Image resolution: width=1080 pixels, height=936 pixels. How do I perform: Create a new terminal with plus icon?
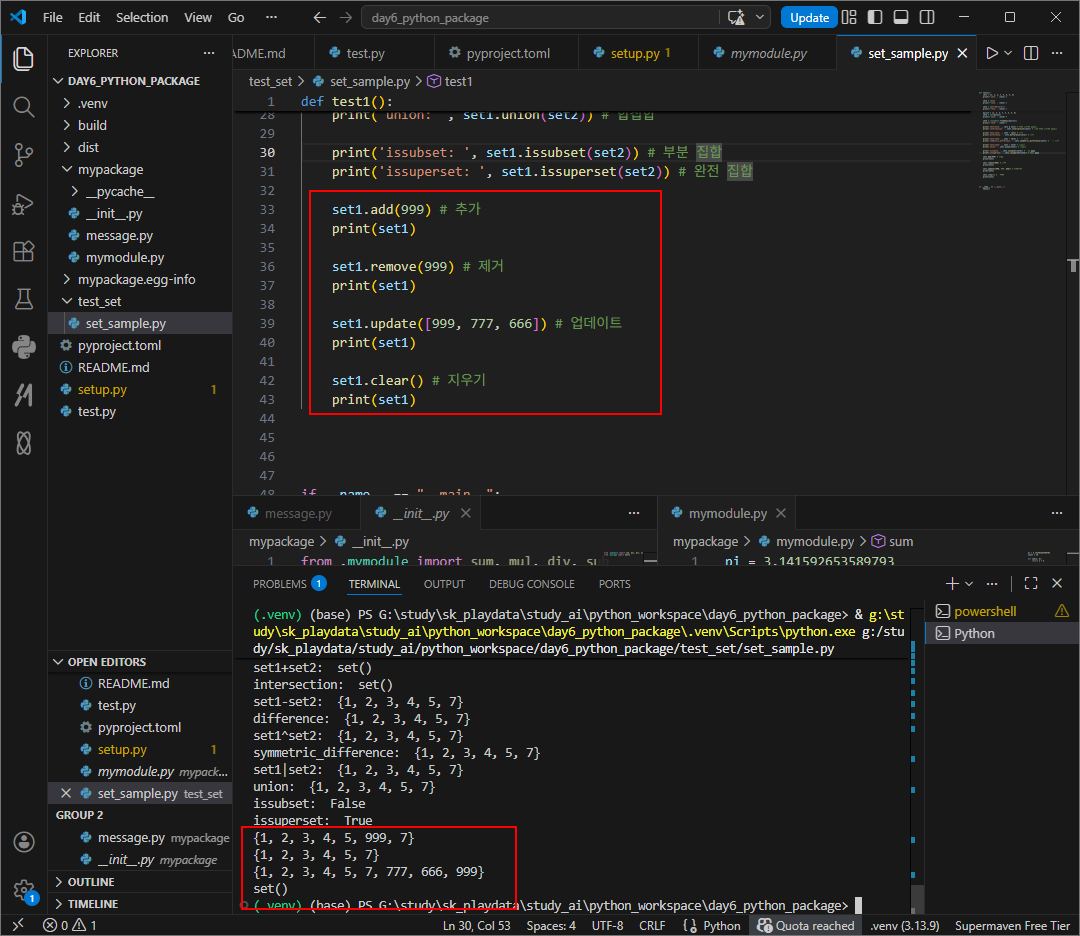point(953,583)
